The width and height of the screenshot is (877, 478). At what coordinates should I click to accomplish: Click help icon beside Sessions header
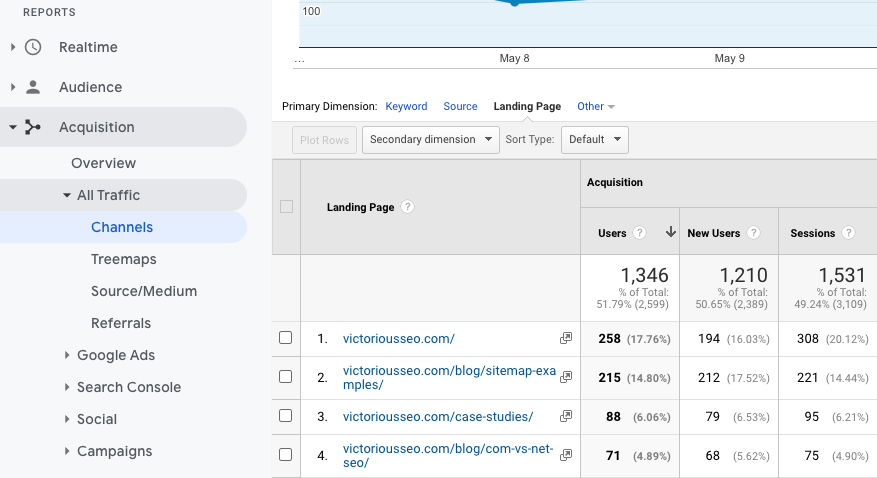tap(848, 233)
